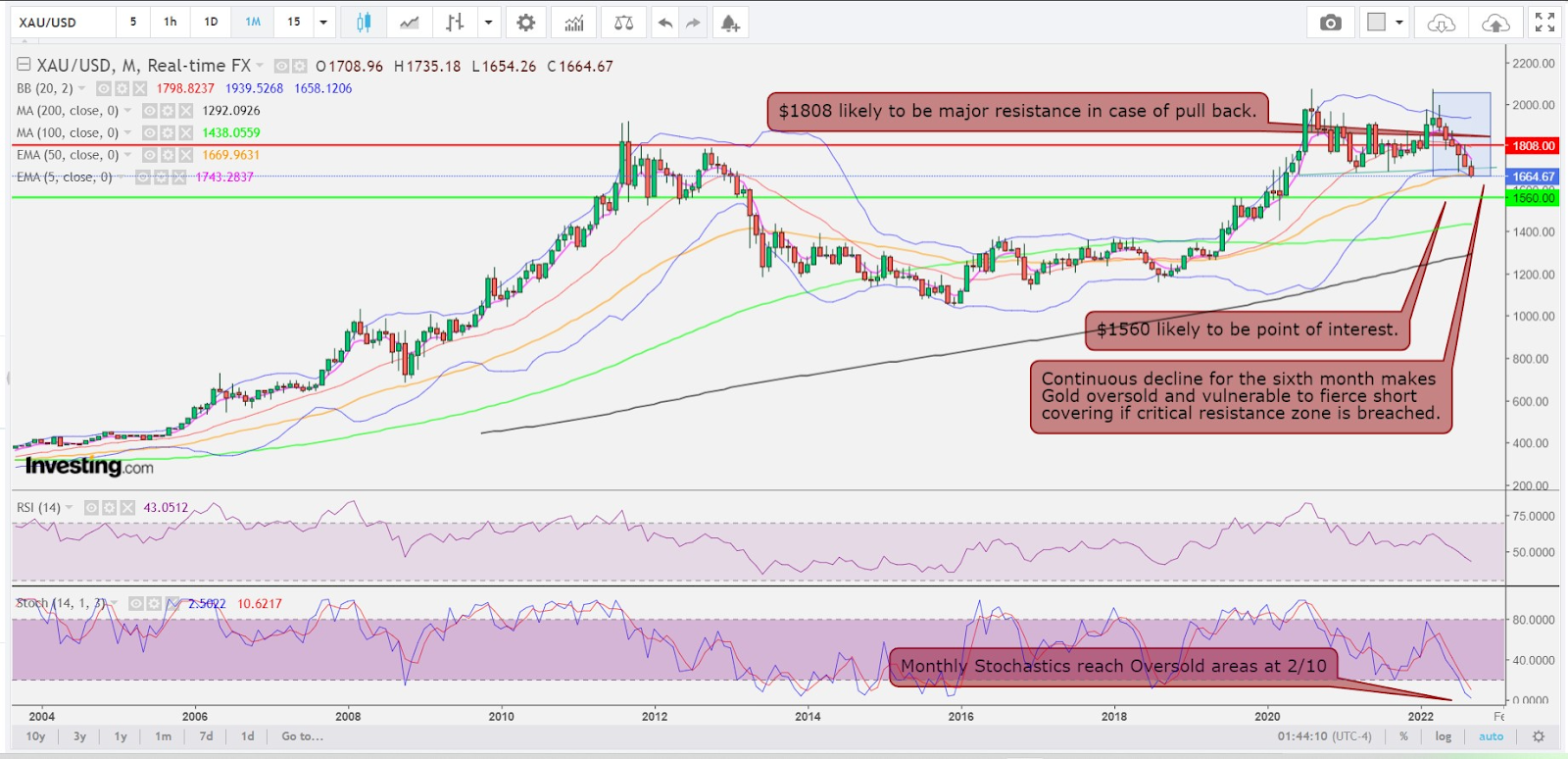This screenshot has height=759, width=1568.
Task: Toggle percentage scale with % button
Action: click(x=1403, y=736)
